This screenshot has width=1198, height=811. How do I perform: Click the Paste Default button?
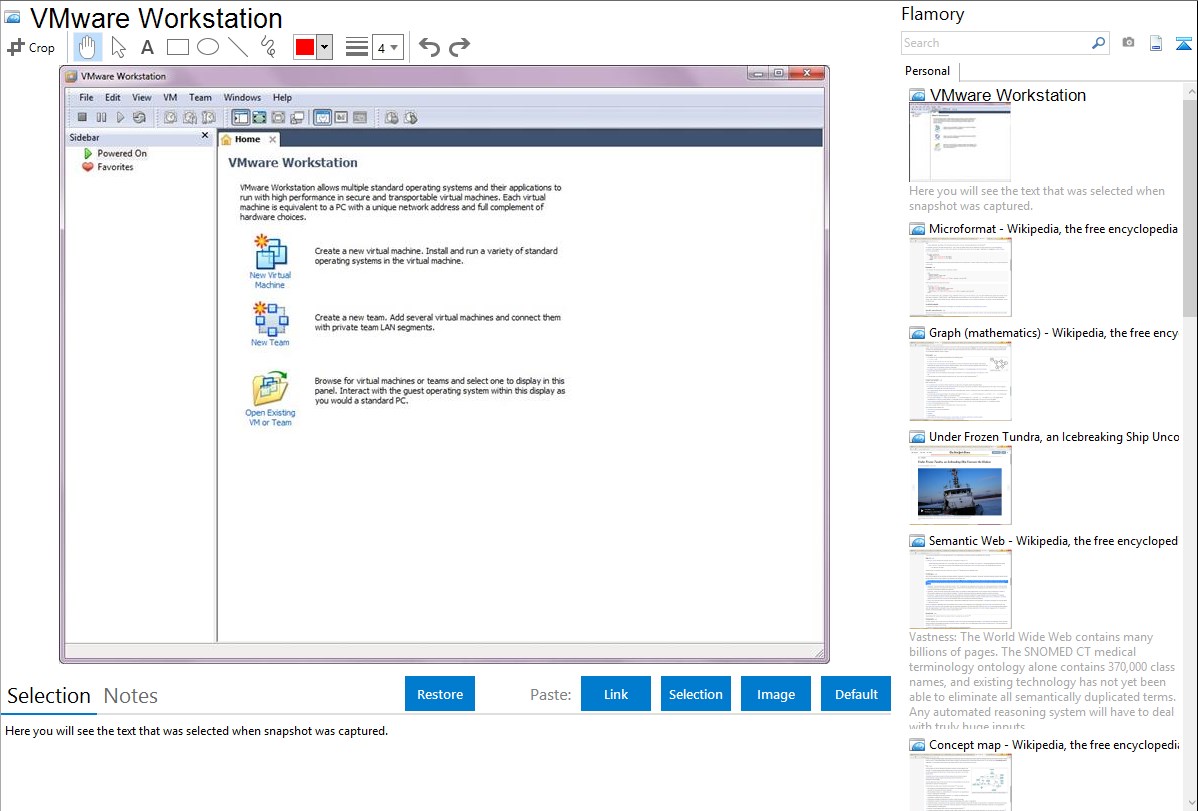point(856,694)
